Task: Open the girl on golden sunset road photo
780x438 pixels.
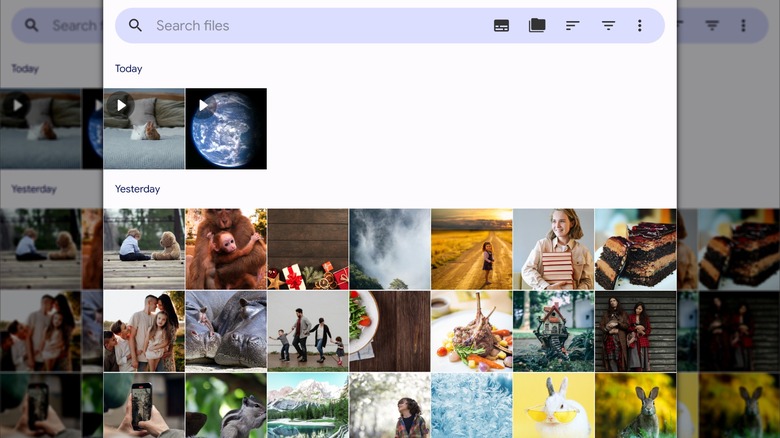Action: click(x=472, y=249)
